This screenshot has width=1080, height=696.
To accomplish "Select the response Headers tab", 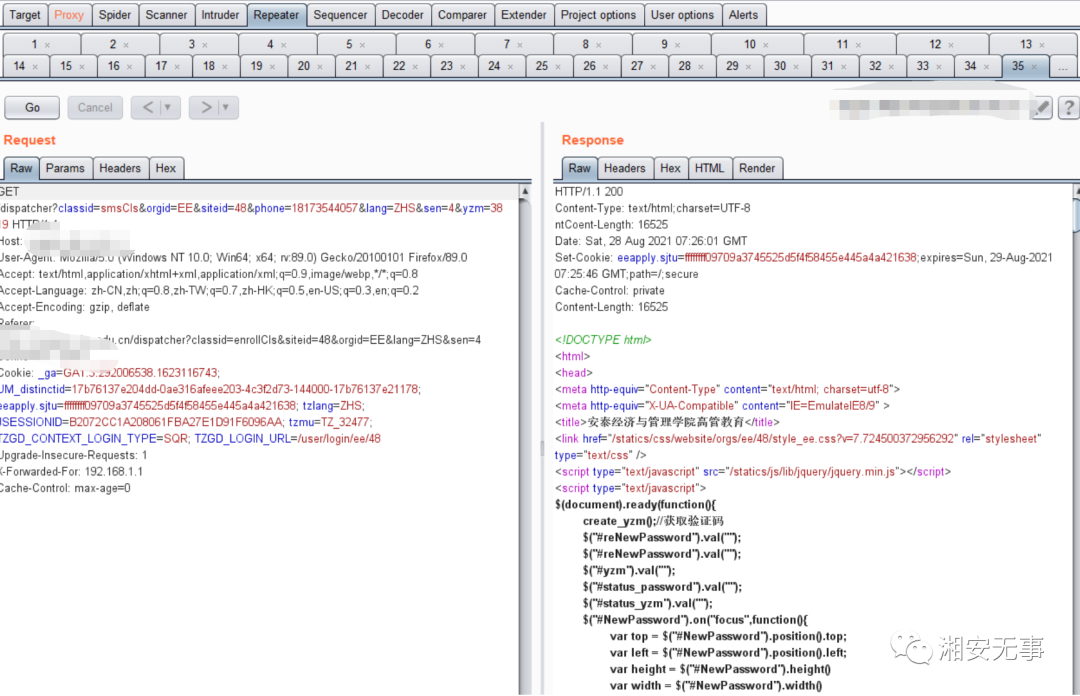I will [625, 168].
